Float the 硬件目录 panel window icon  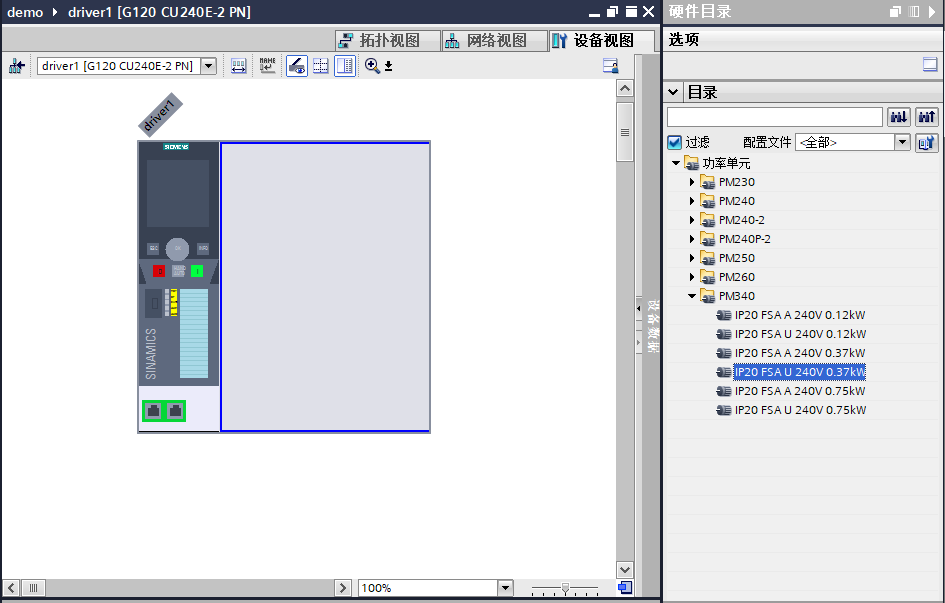pos(895,11)
